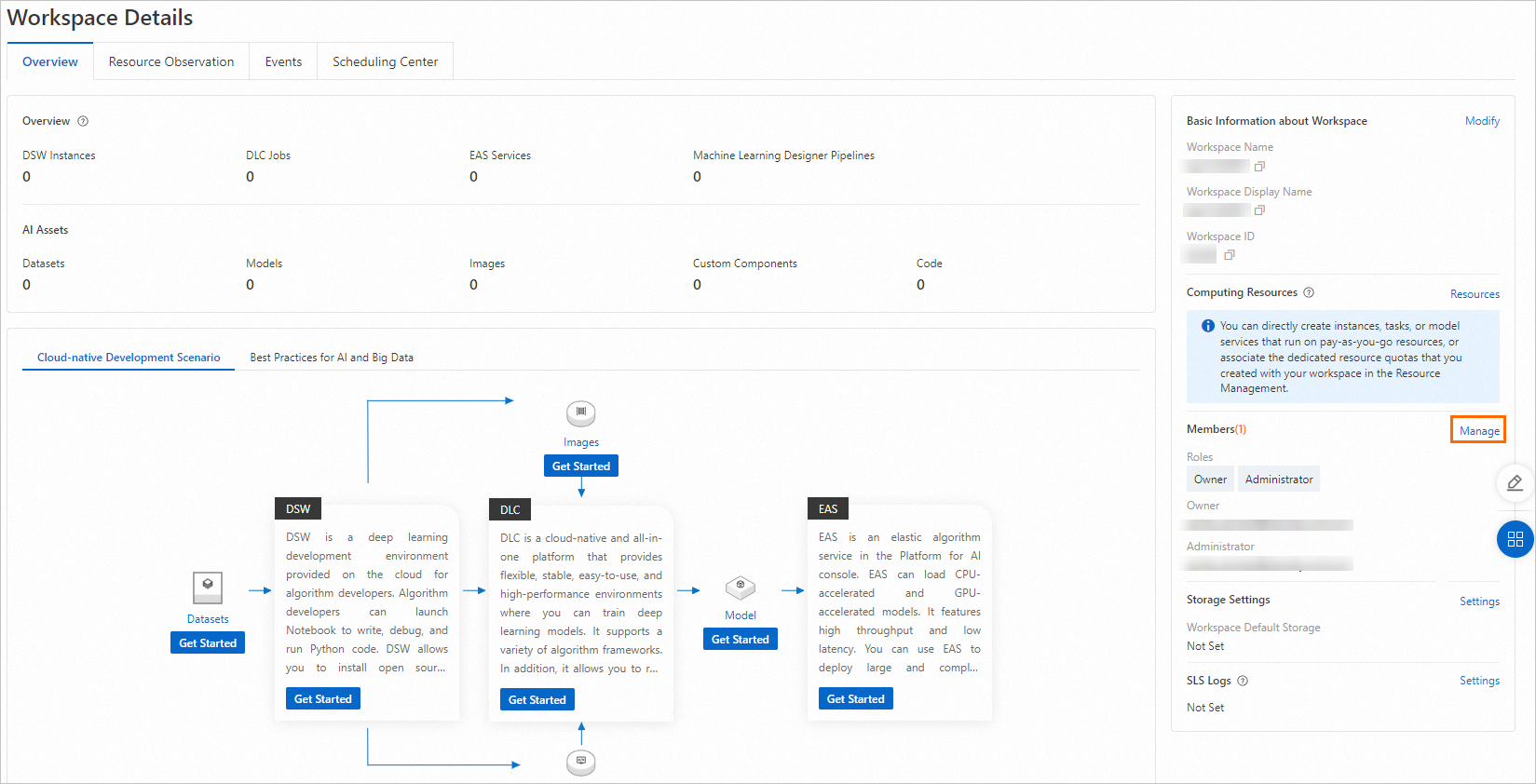1536x784 pixels.
Task: Open the Scheduling Center tab
Action: pos(385,61)
